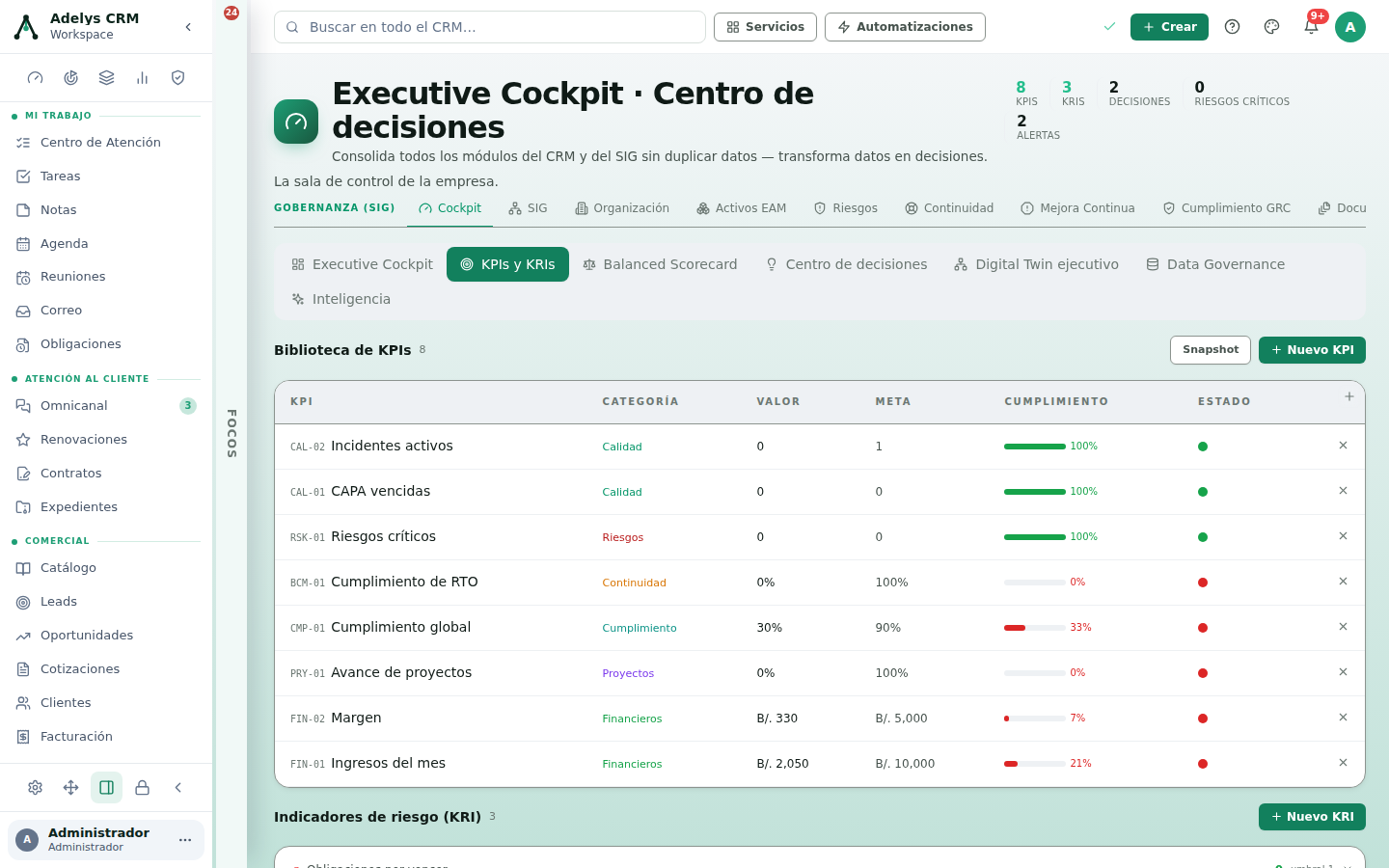1389x868 pixels.
Task: Remove the Cumplimiento global KPI row
Action: coord(1343,627)
